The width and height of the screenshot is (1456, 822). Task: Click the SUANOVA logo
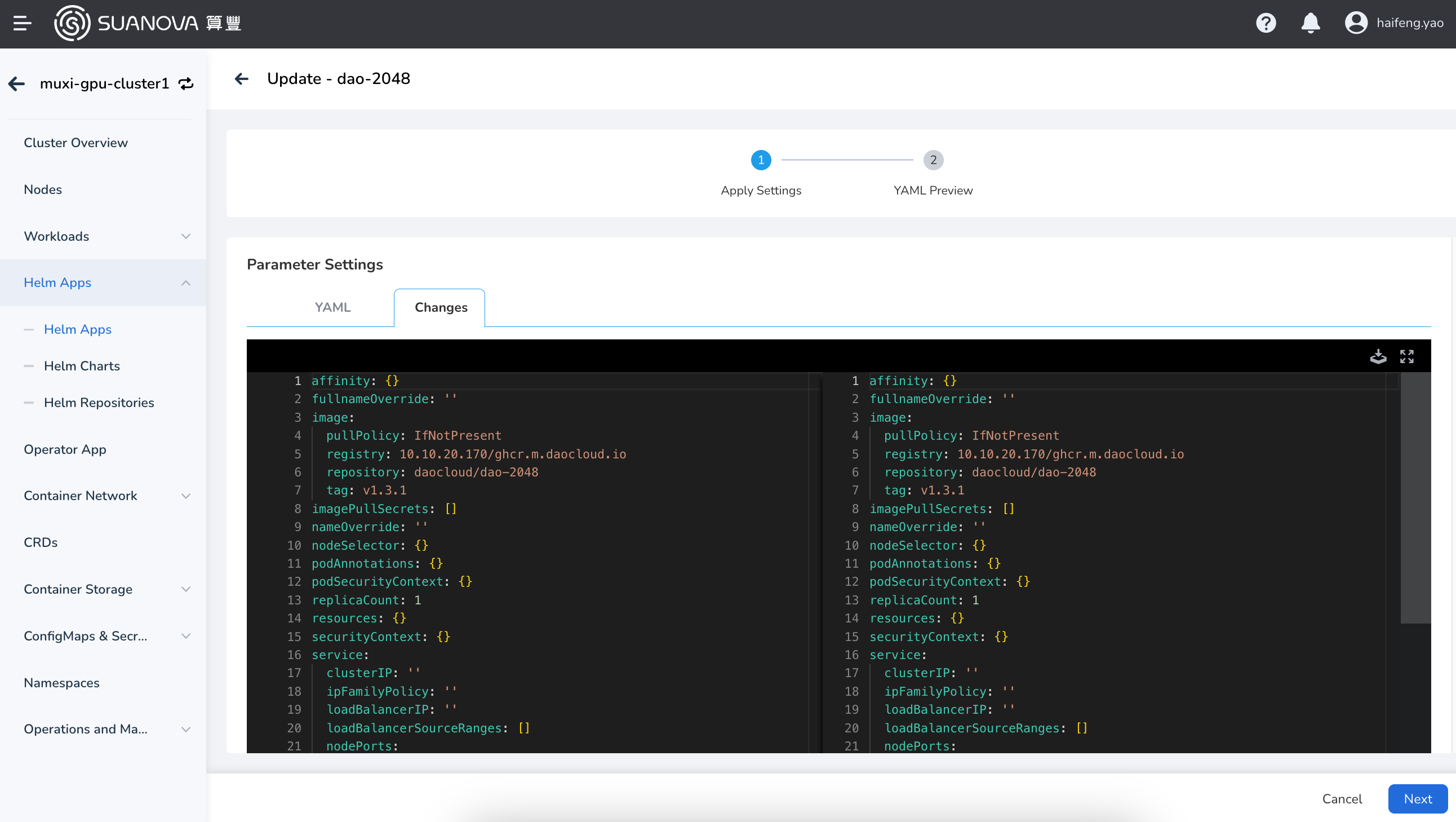pos(148,23)
